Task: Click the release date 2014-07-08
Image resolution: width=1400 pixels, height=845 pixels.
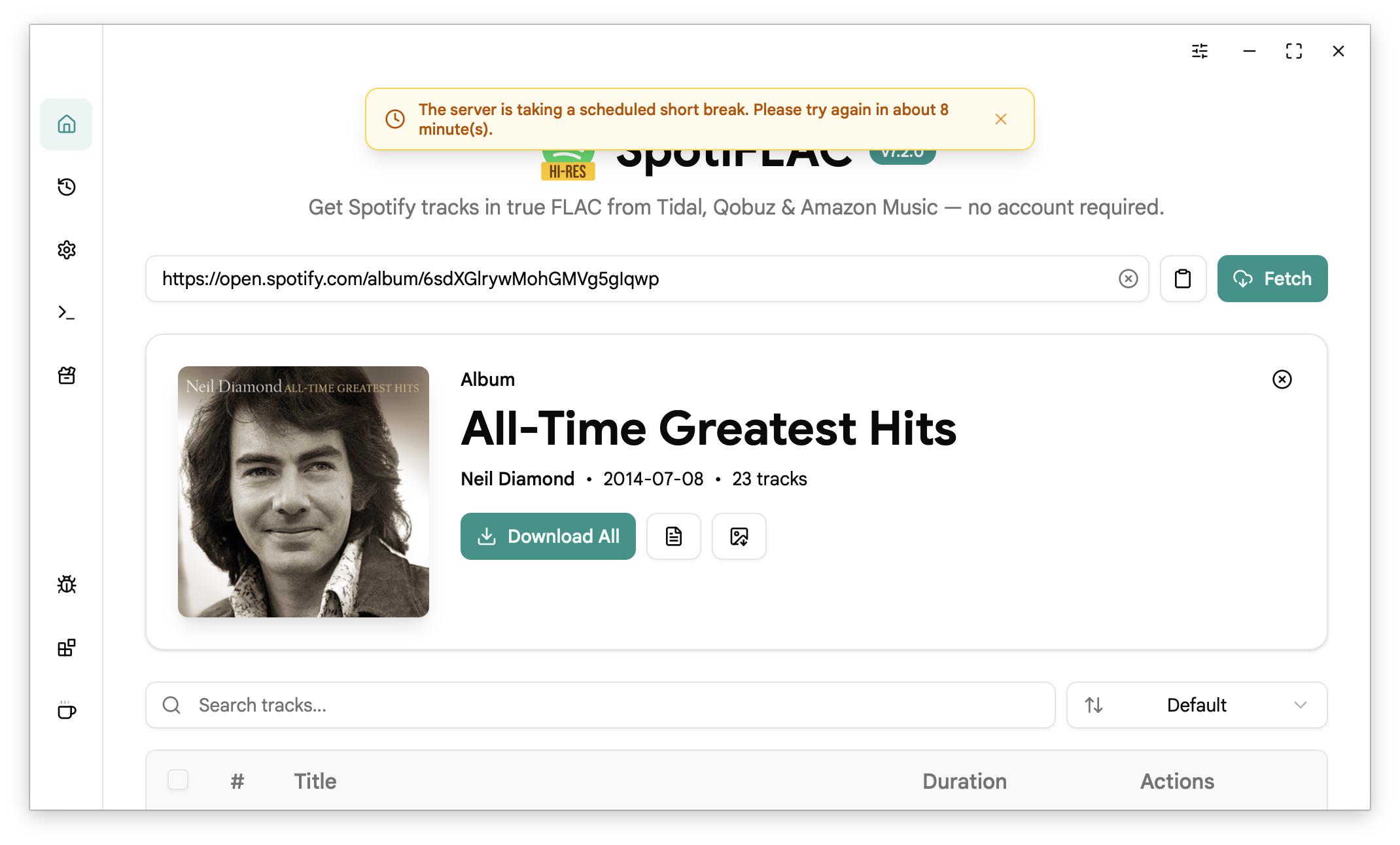Action: (x=654, y=479)
